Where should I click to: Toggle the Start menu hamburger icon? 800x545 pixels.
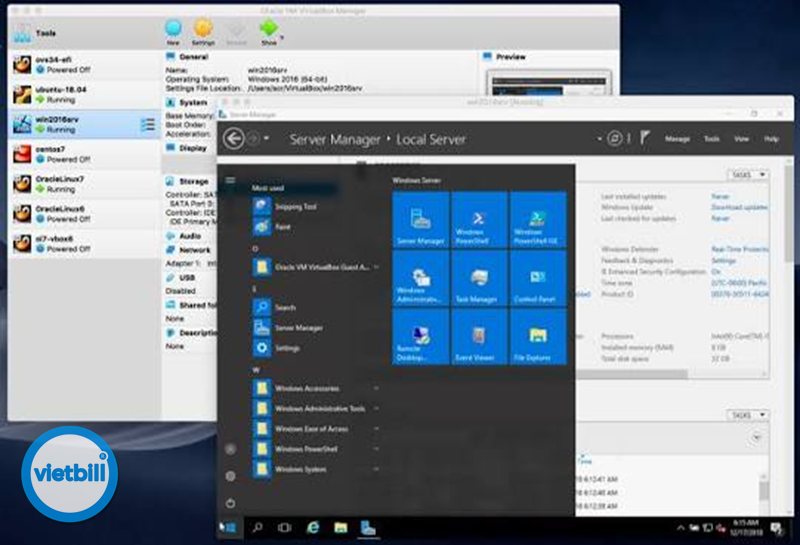tap(231, 180)
